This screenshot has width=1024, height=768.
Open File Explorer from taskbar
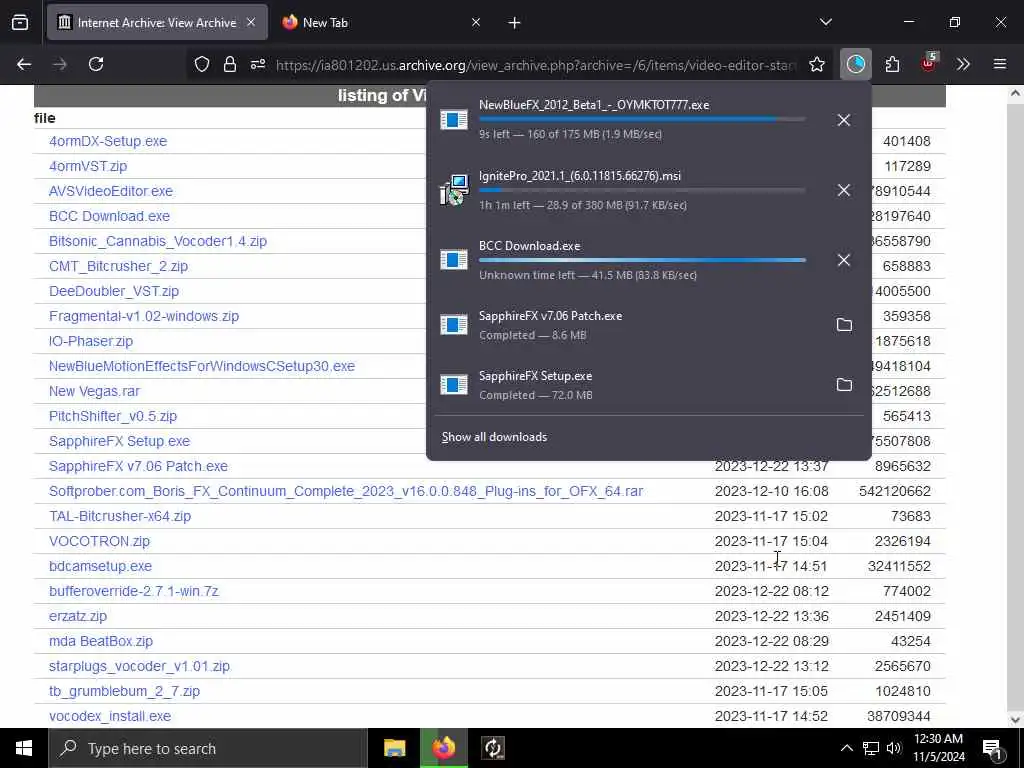[394, 748]
